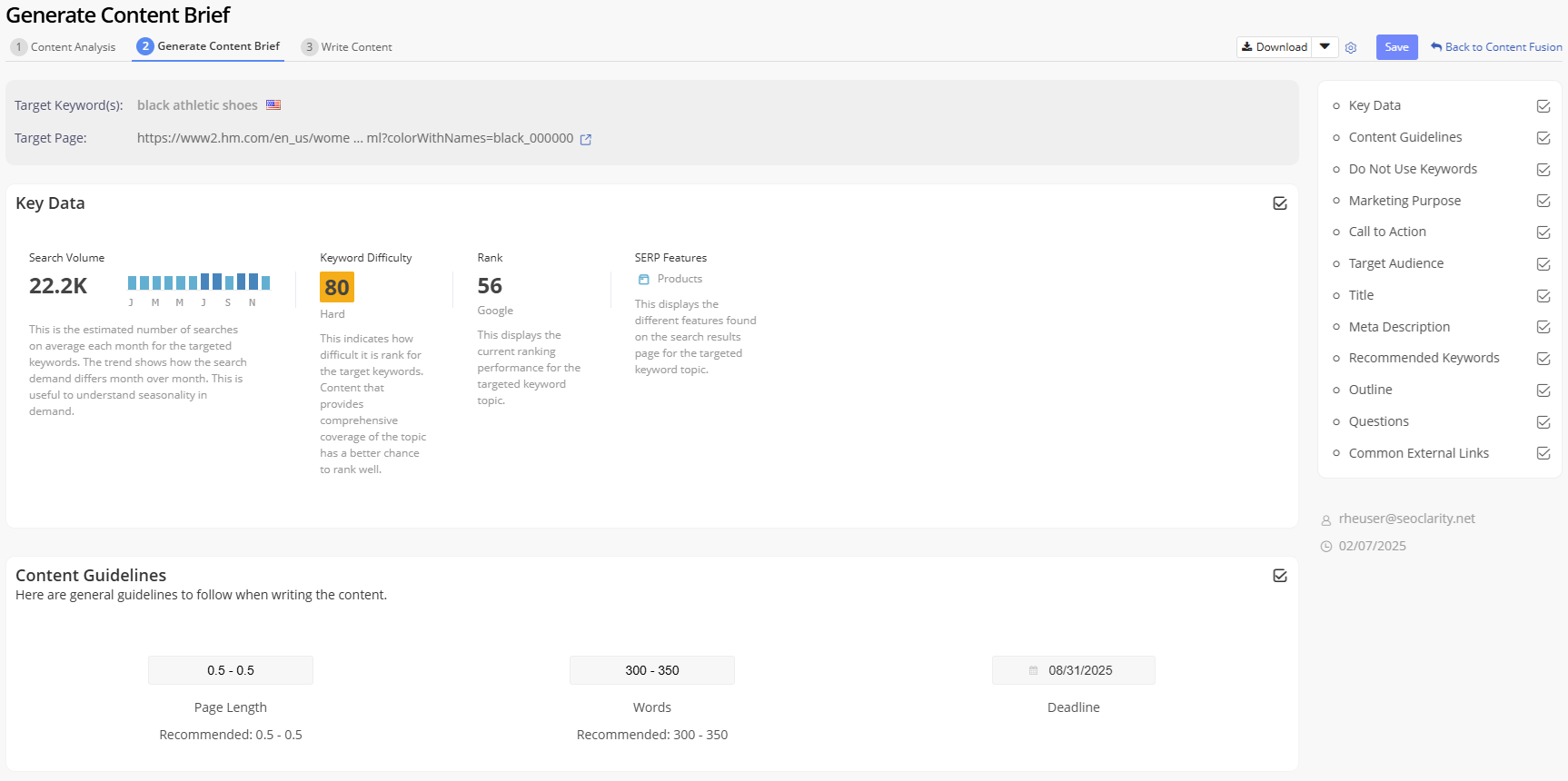Expand the Download dropdown arrow

pyautogui.click(x=1325, y=47)
